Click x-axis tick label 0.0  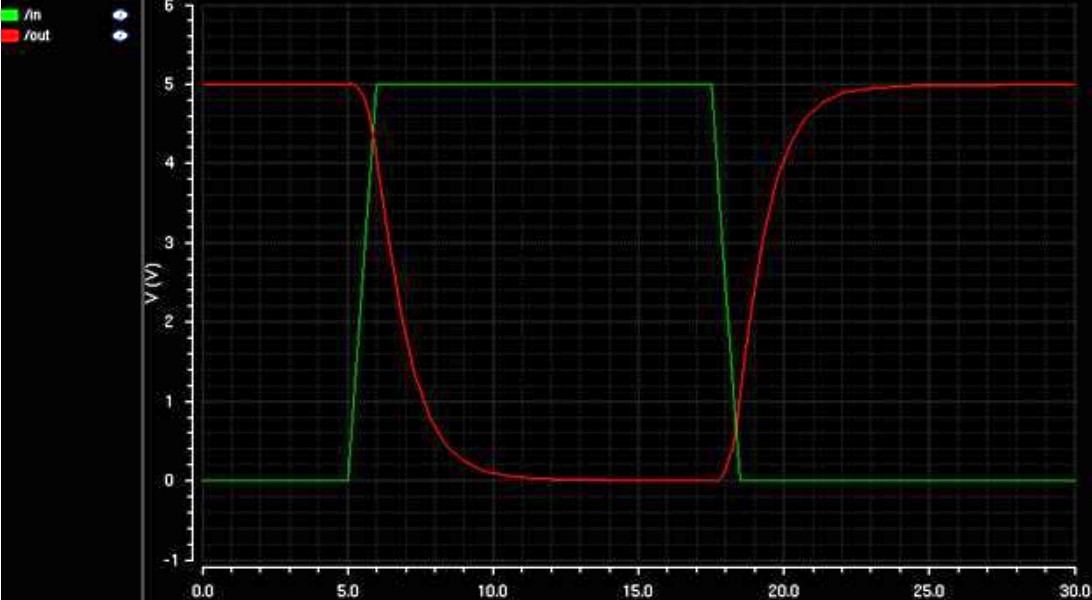[203, 591]
